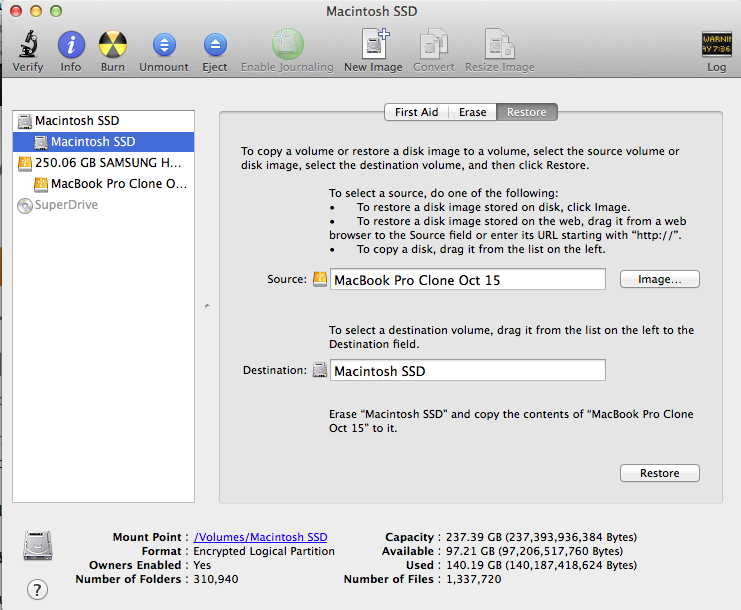Screen dimensions: 741x610
Task: Click the Verify microscope icon
Action: (28, 43)
